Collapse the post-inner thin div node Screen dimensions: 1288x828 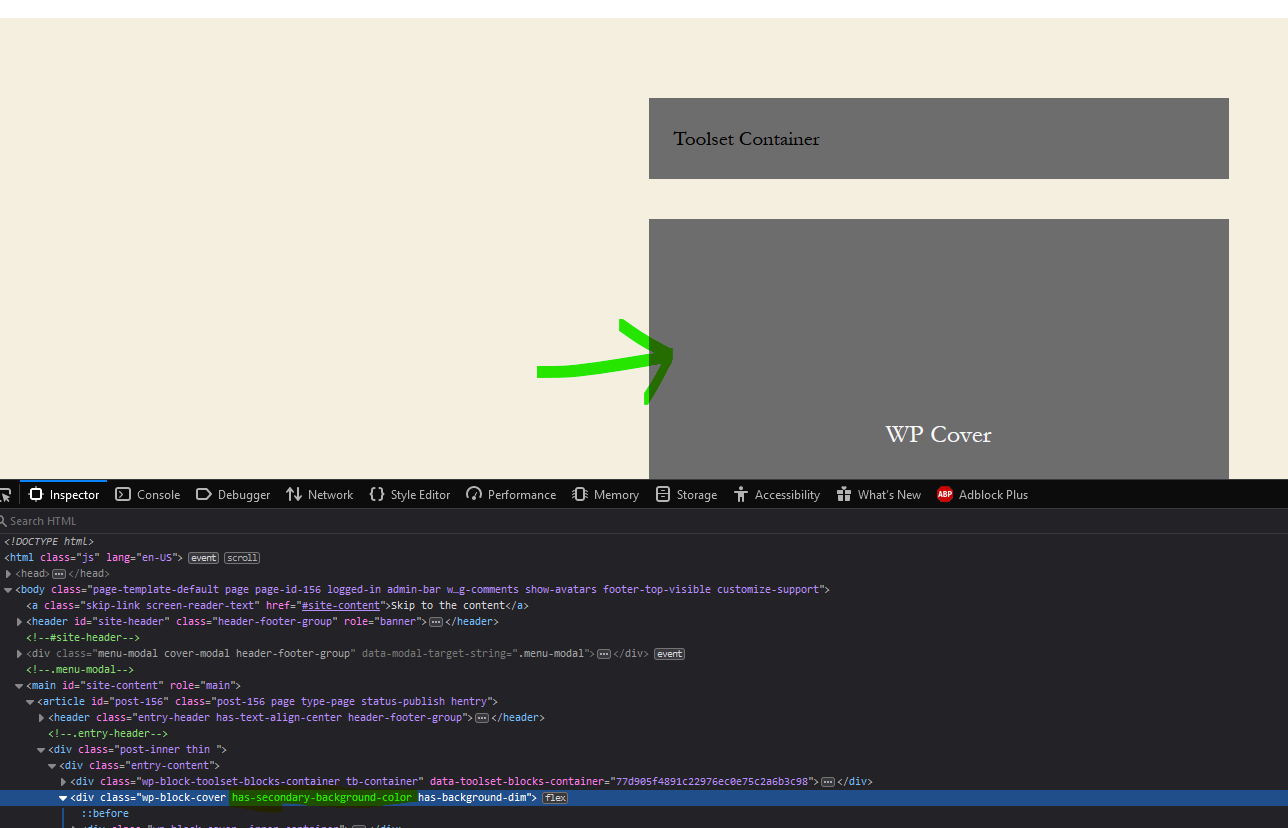coord(42,750)
